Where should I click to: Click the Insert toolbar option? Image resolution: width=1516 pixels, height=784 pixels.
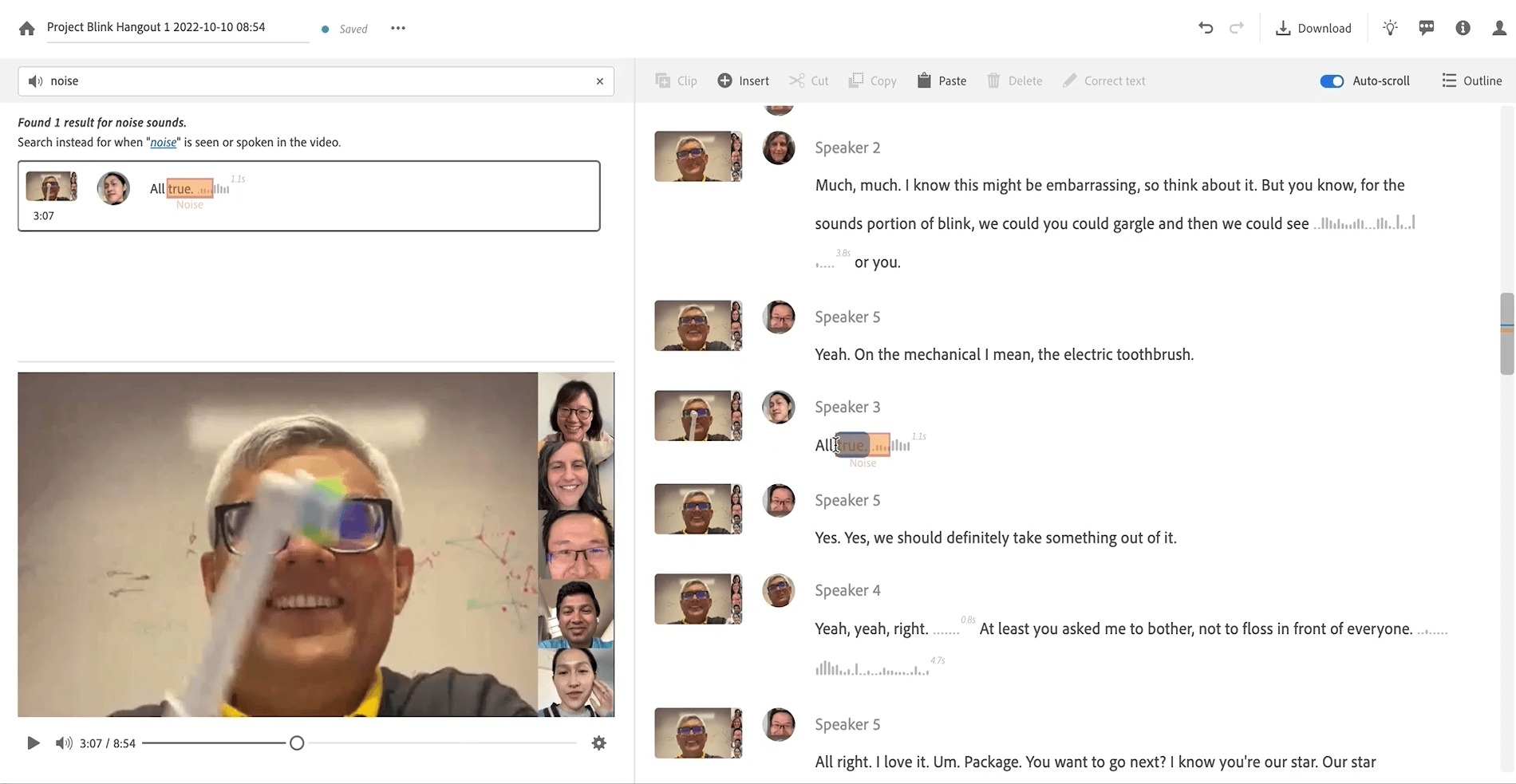point(743,81)
